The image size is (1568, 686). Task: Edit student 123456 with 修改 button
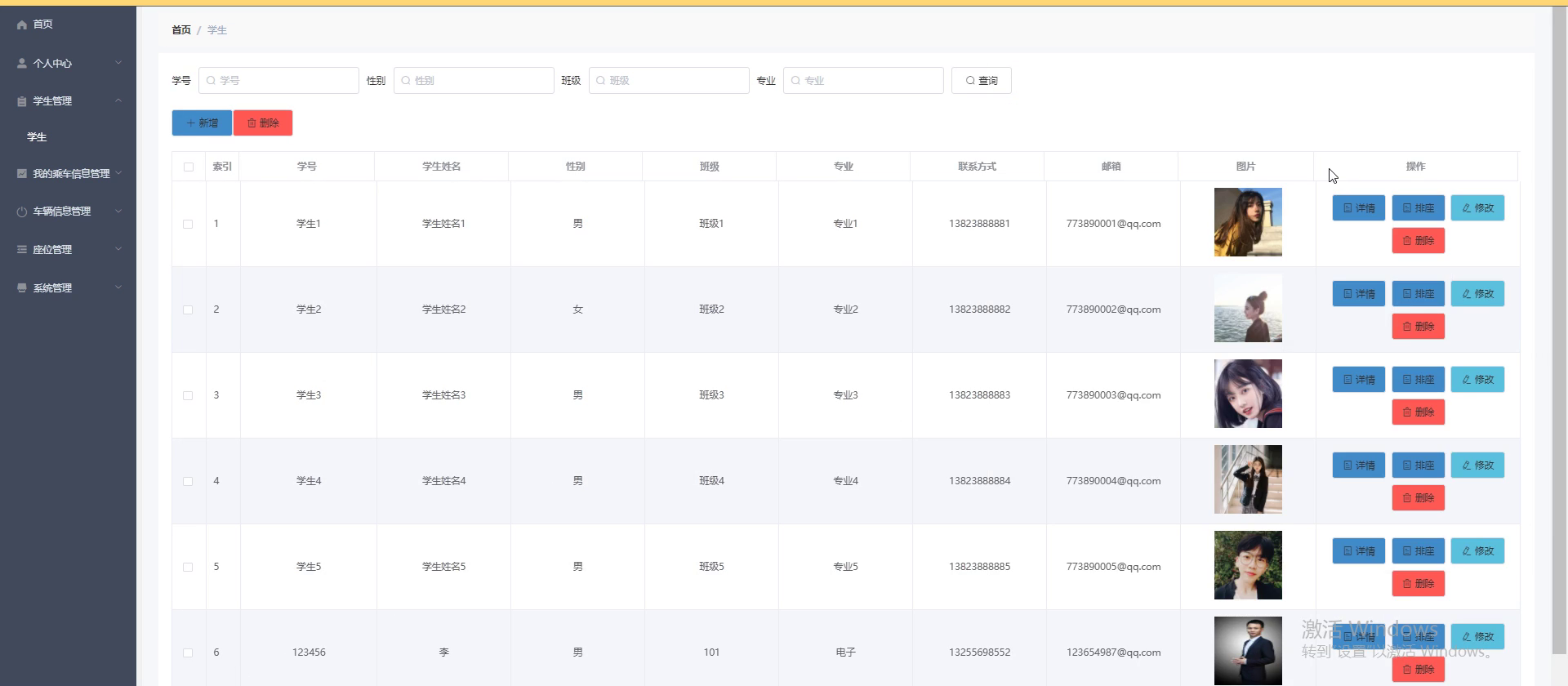(1477, 637)
